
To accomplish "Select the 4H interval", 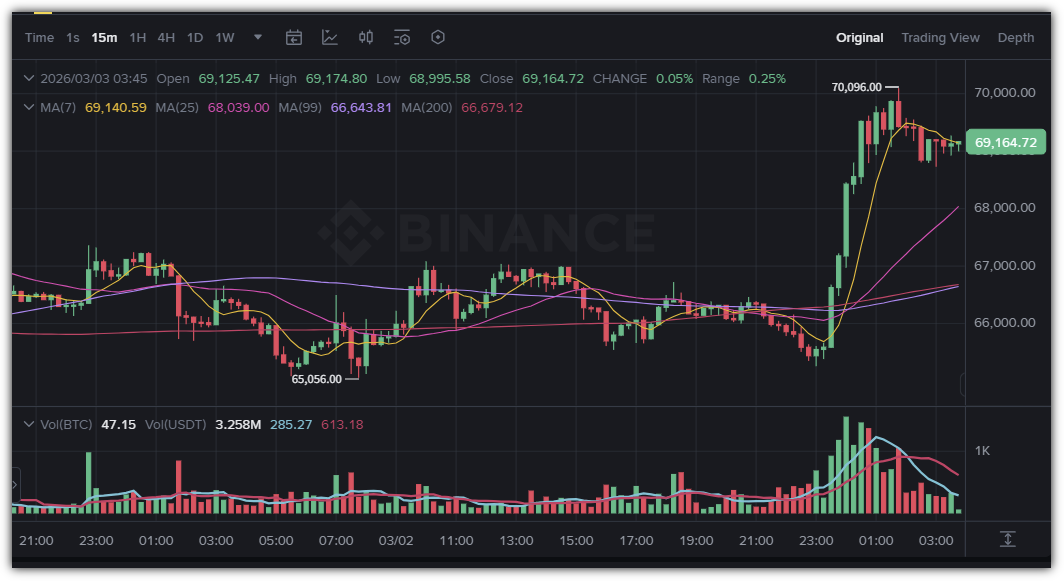I will coord(166,38).
